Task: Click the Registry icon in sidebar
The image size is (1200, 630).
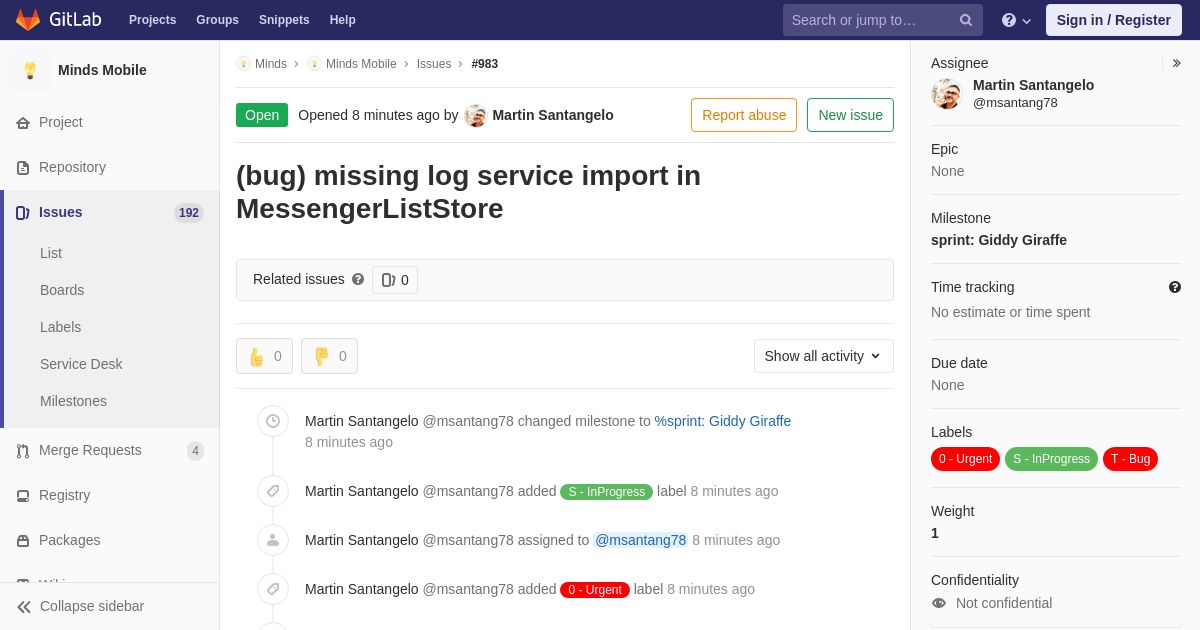Action: (x=23, y=496)
